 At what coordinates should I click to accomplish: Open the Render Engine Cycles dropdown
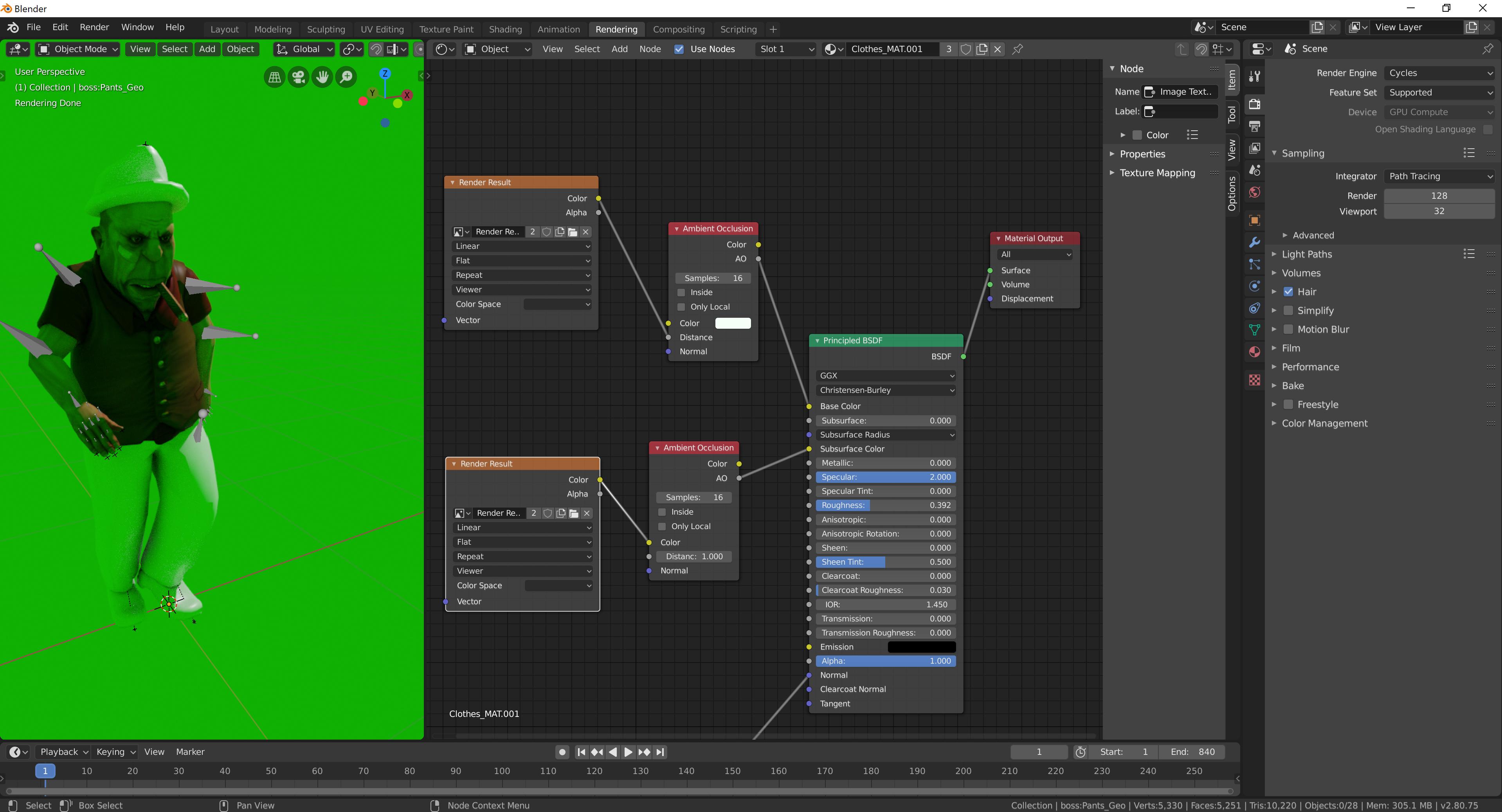click(1439, 73)
